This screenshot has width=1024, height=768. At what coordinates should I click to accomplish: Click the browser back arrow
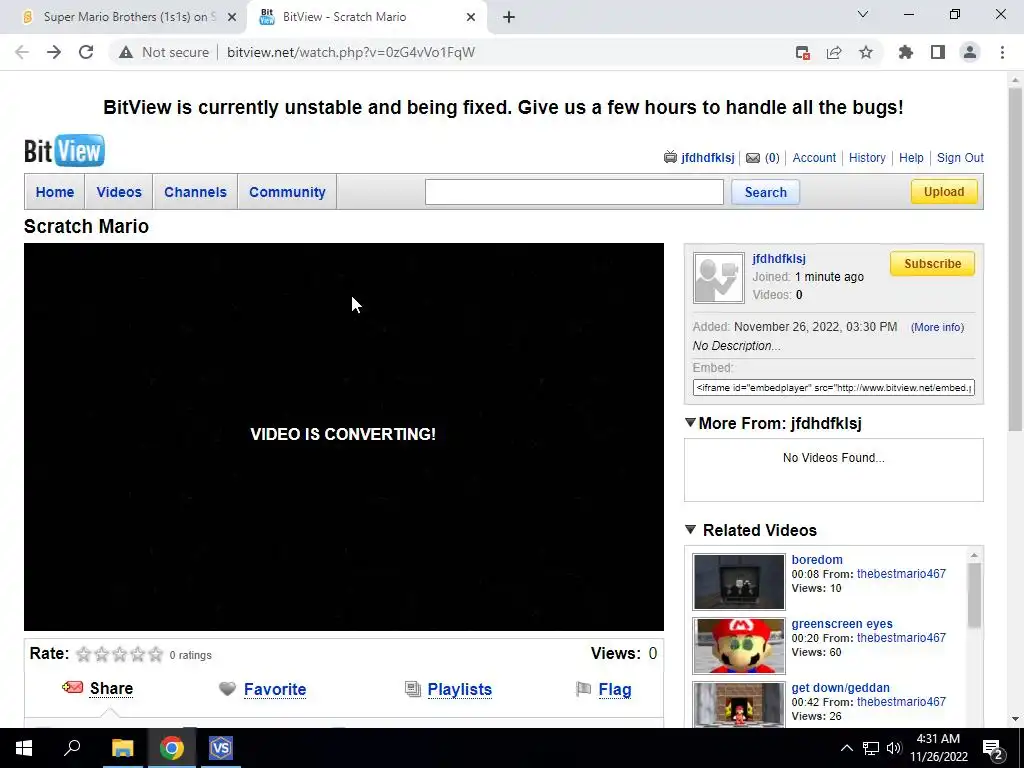(x=22, y=52)
